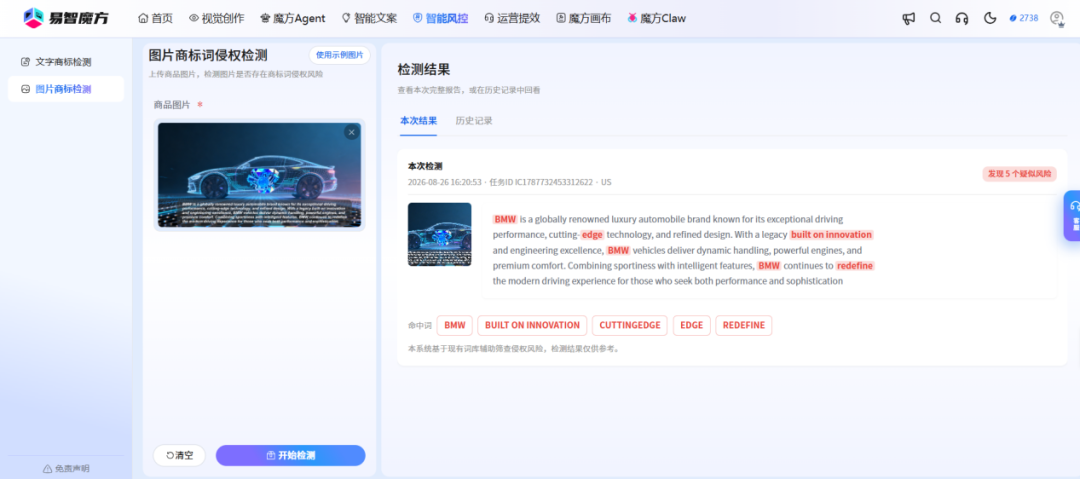Image resolution: width=1080 pixels, height=479 pixels.
Task: Remove the uploaded car image with X
Action: click(x=351, y=132)
